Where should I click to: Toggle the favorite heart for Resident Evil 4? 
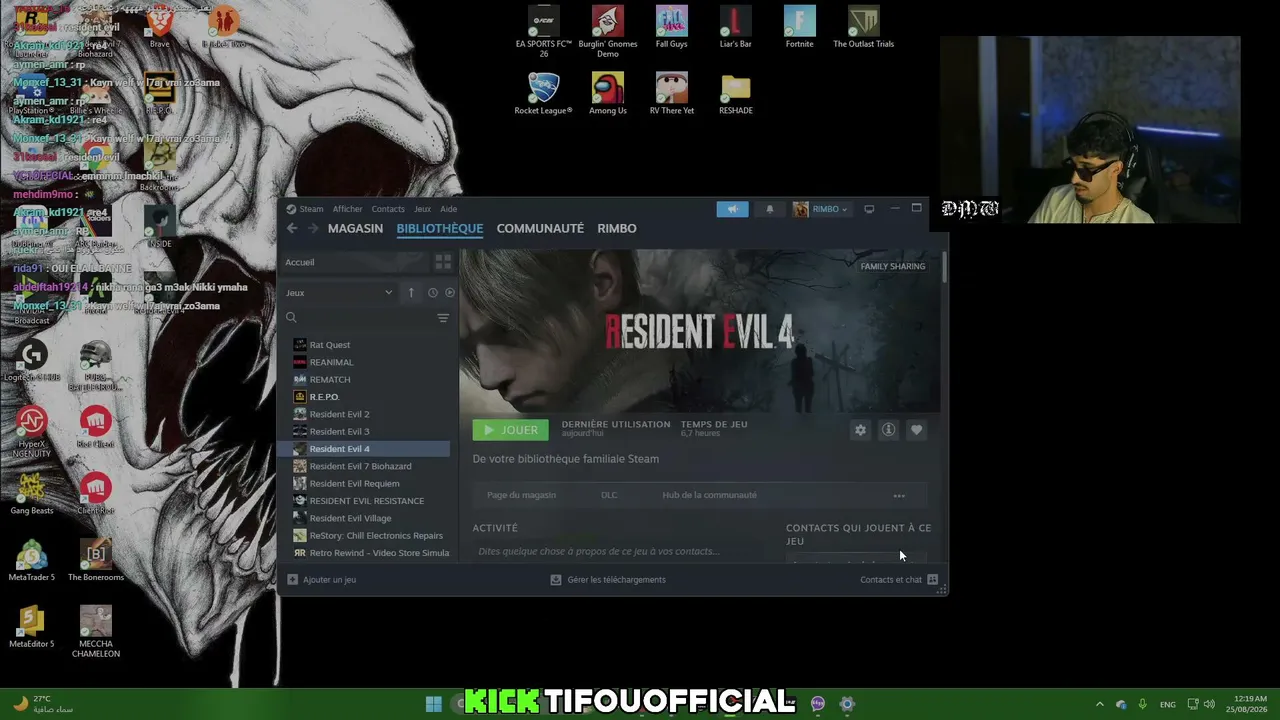coord(916,430)
